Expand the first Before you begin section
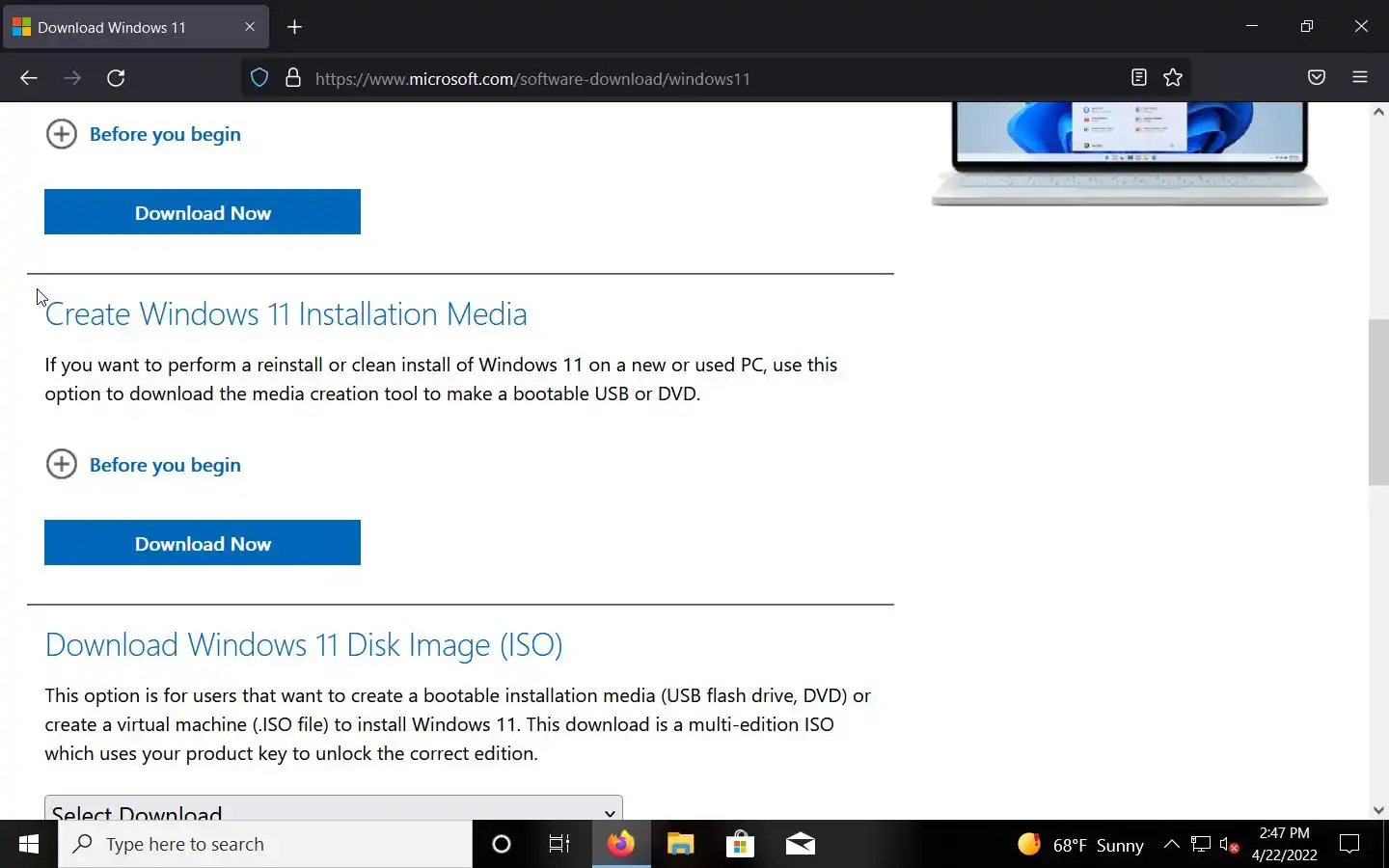1389x868 pixels. [x=144, y=134]
